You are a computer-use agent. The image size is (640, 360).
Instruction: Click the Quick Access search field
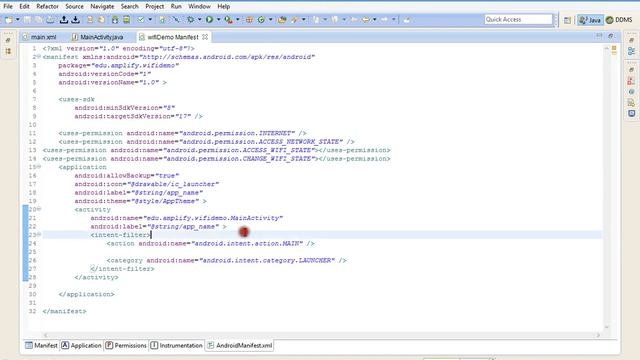(518, 19)
